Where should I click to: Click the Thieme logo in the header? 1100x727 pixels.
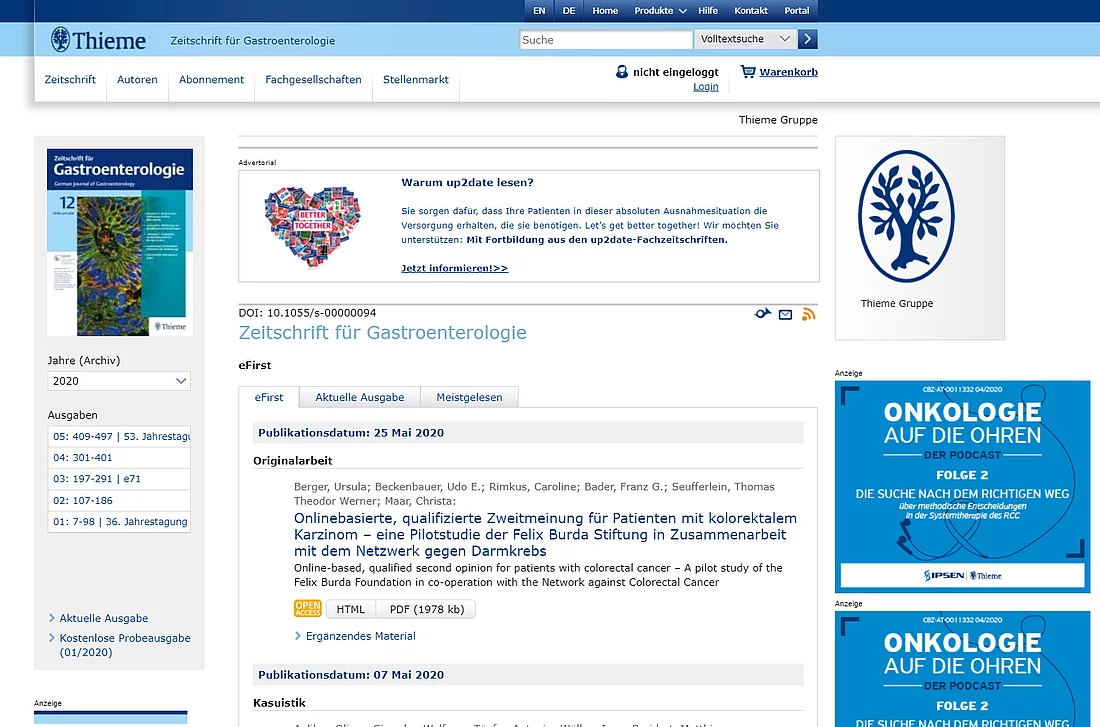[x=97, y=39]
